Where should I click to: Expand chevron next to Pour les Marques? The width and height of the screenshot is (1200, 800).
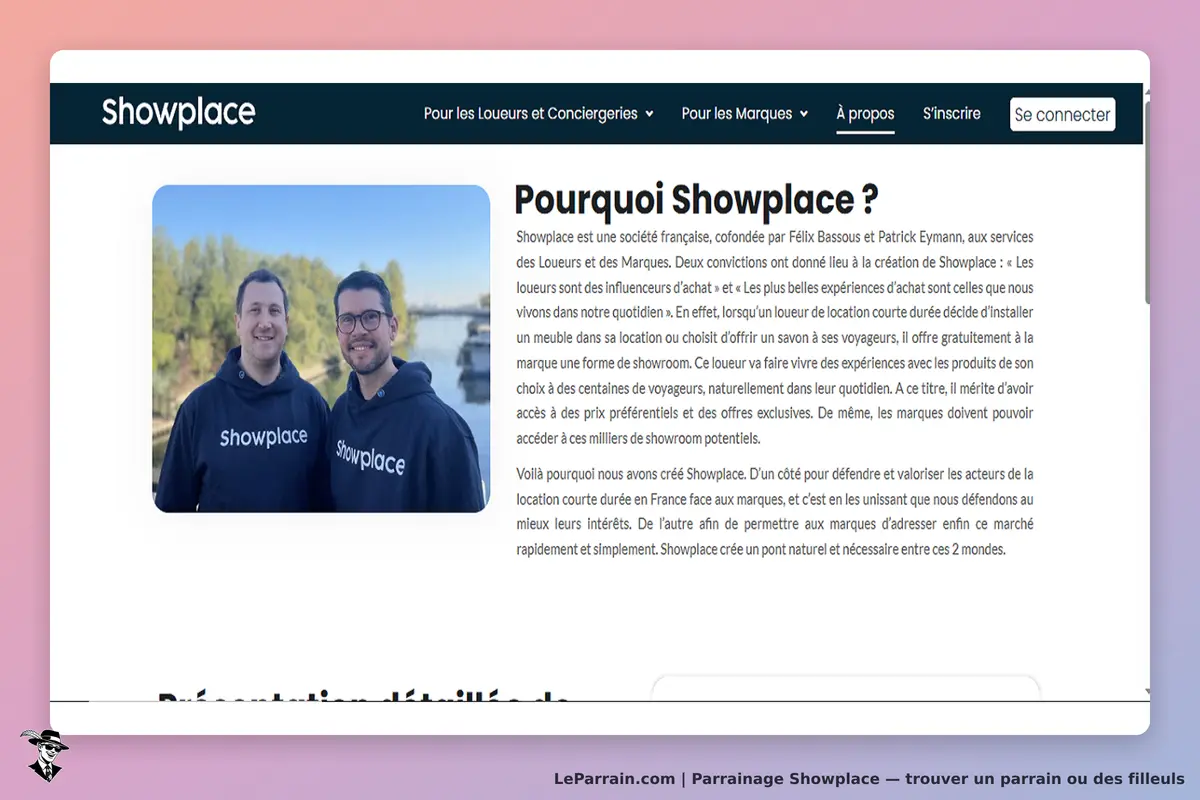click(x=803, y=114)
